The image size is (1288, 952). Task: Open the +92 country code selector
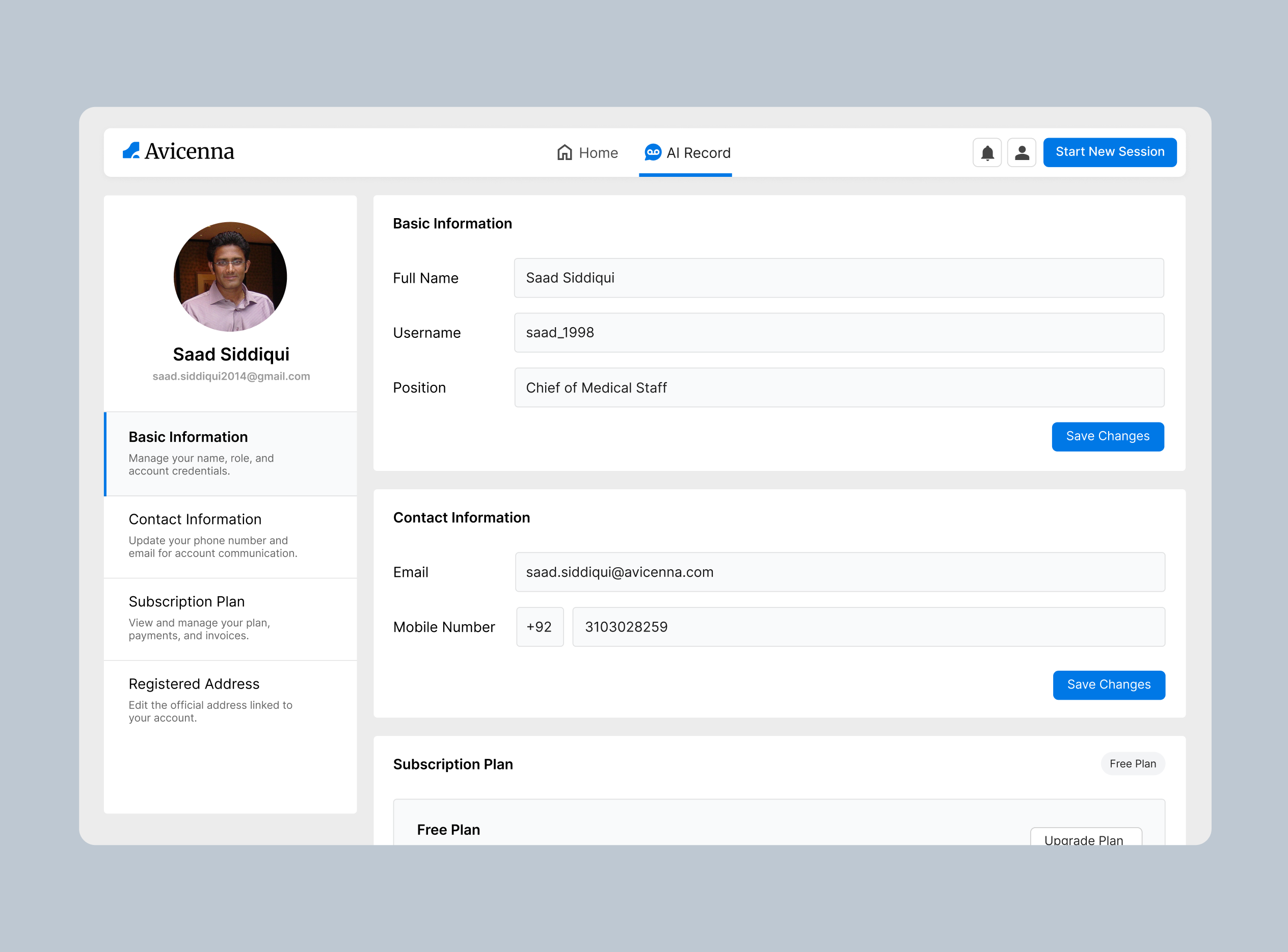pos(540,626)
